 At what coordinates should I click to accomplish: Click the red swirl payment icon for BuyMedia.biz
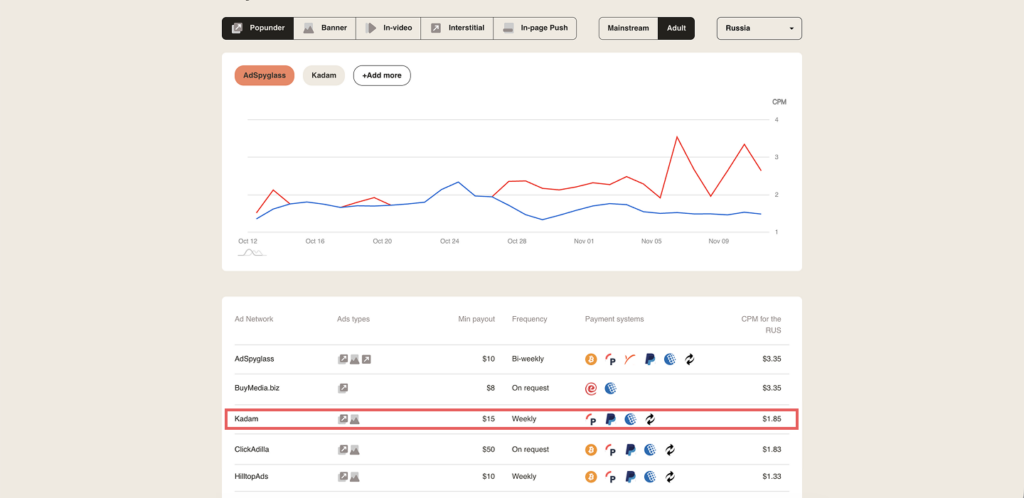pos(591,388)
